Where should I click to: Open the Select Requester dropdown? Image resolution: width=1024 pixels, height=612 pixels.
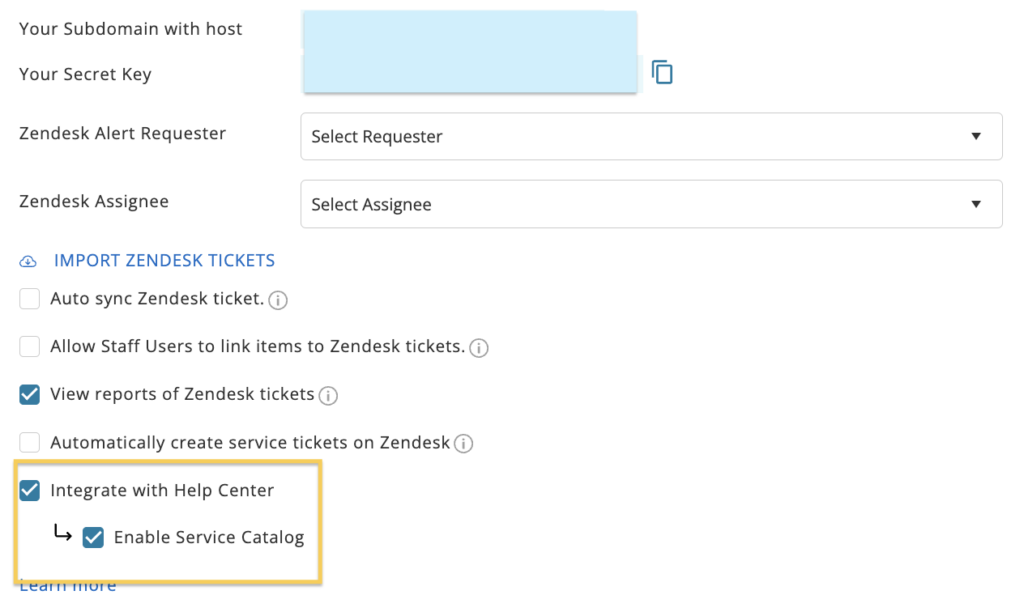[x=651, y=136]
